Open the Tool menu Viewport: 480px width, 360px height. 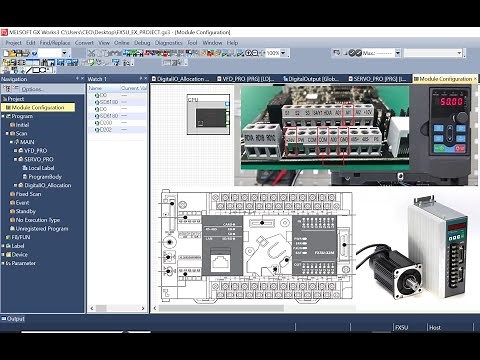(192, 43)
